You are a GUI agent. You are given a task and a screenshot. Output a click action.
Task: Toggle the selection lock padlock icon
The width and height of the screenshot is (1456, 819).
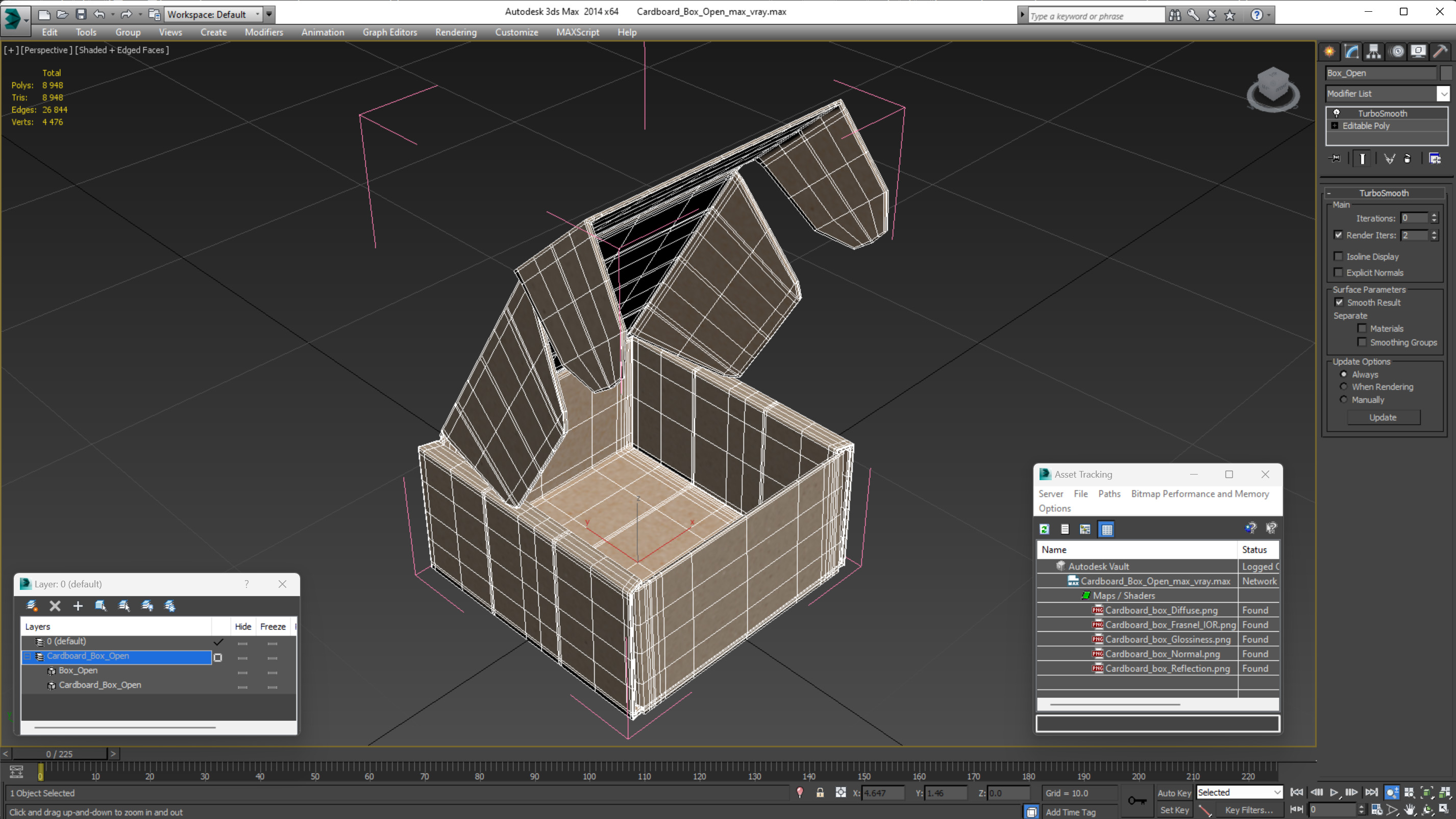click(820, 793)
